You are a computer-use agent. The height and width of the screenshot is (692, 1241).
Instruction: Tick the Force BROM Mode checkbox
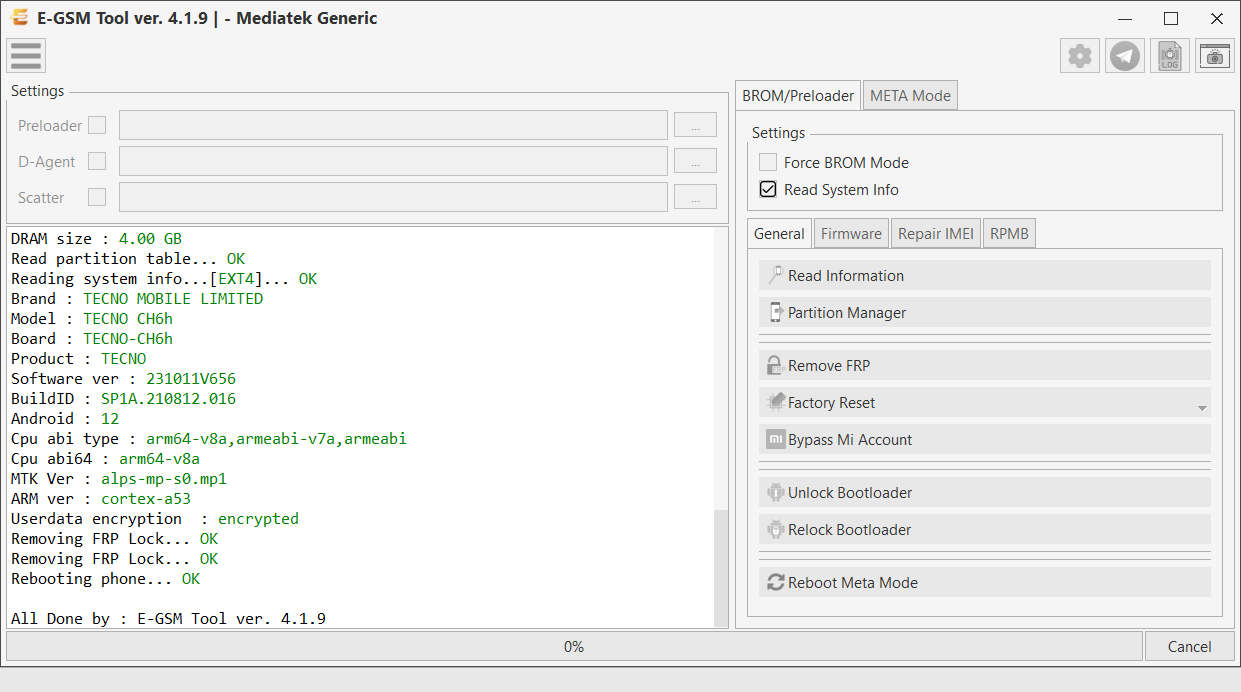click(768, 162)
